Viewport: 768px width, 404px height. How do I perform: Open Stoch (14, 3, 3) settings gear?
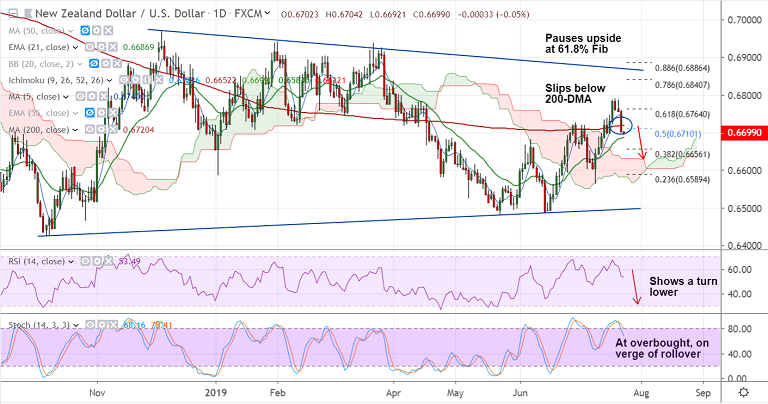[x=101, y=325]
